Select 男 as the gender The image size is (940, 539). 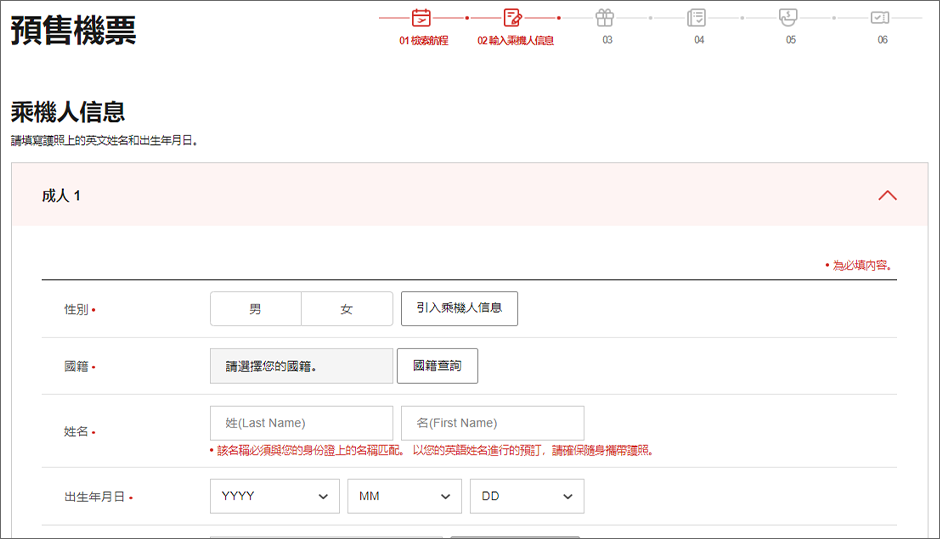(256, 309)
